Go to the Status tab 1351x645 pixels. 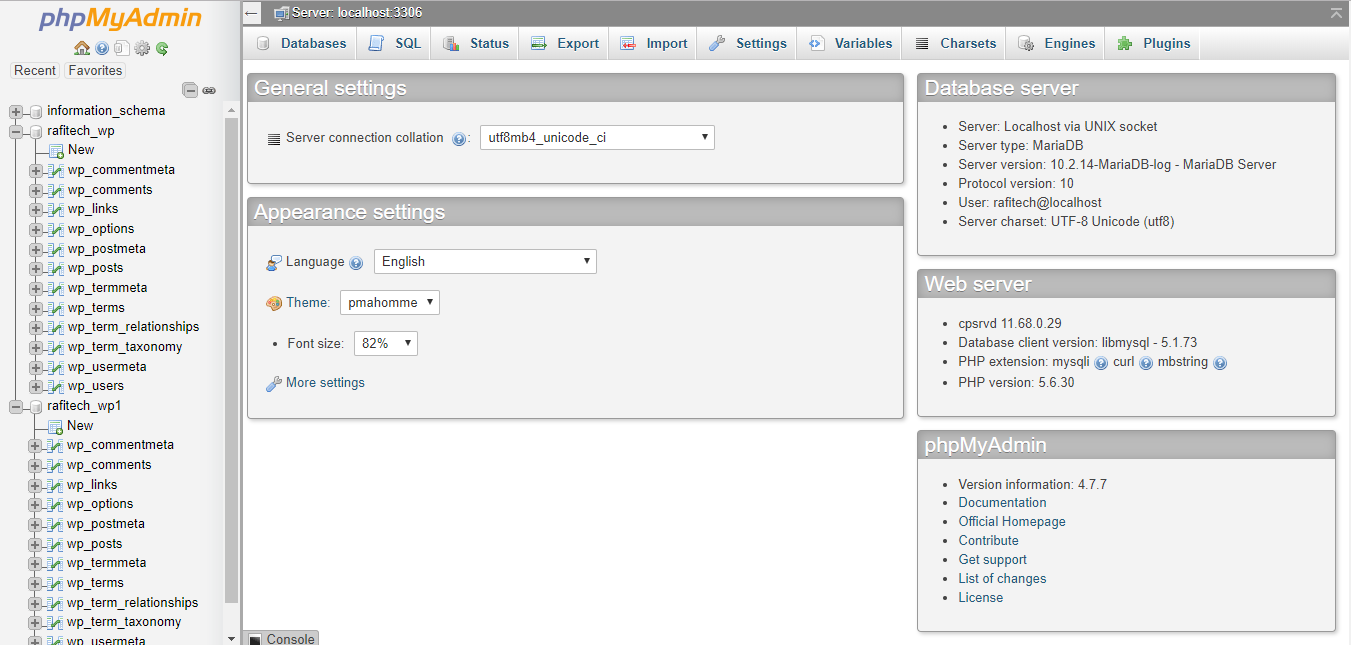[x=475, y=43]
